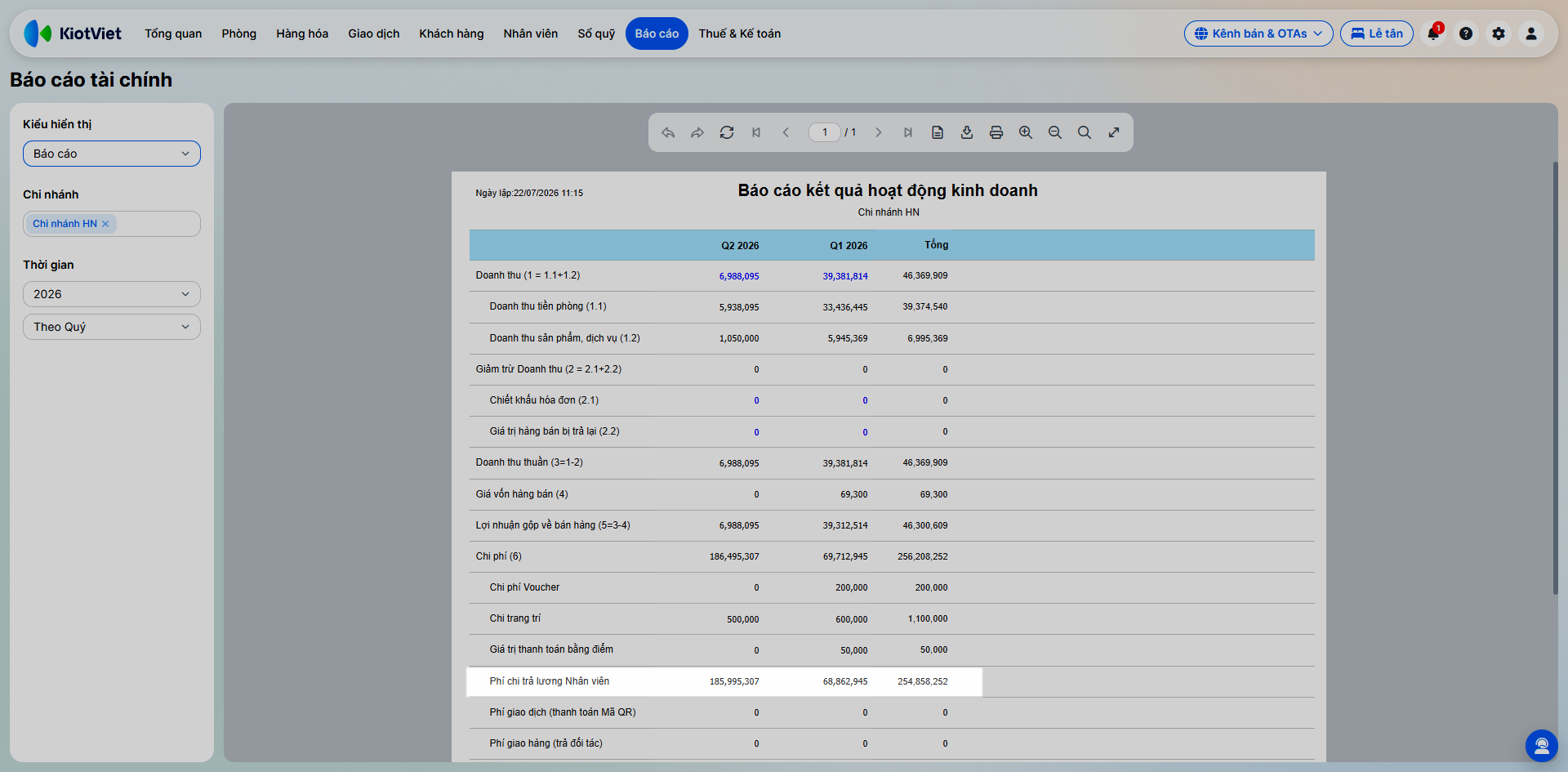Toggle full screen report view

coord(1114,132)
